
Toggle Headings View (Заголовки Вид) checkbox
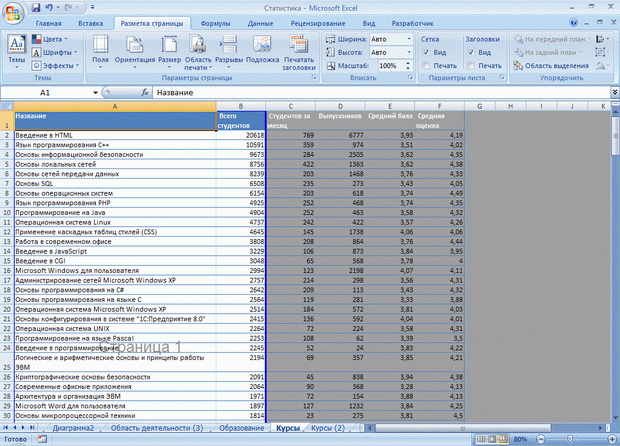(471, 52)
